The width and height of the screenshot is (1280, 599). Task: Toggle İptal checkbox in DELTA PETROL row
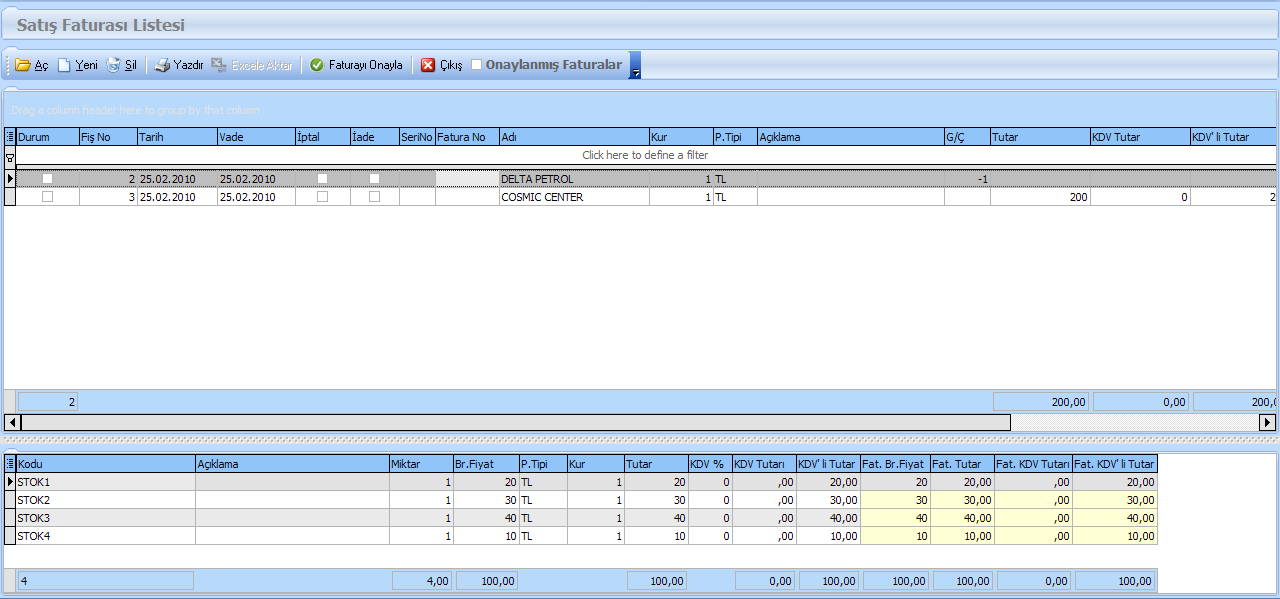[322, 179]
